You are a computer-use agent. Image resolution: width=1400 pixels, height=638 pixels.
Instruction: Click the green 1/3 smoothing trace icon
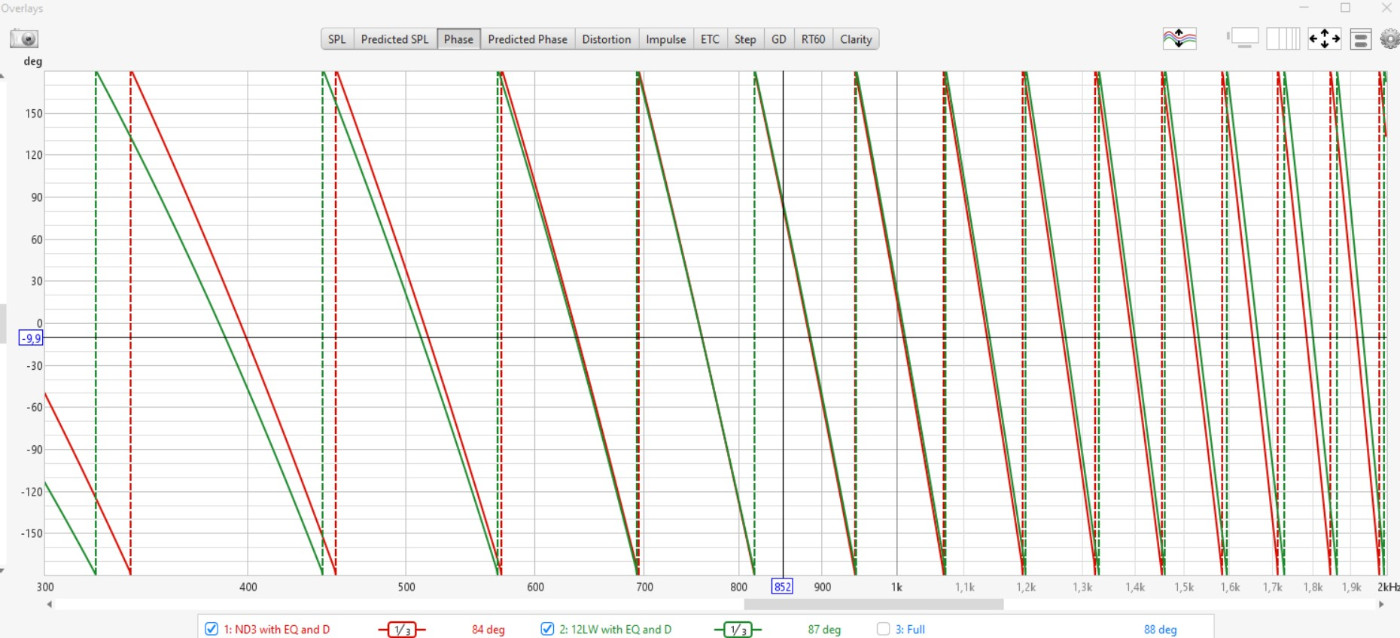(x=737, y=629)
